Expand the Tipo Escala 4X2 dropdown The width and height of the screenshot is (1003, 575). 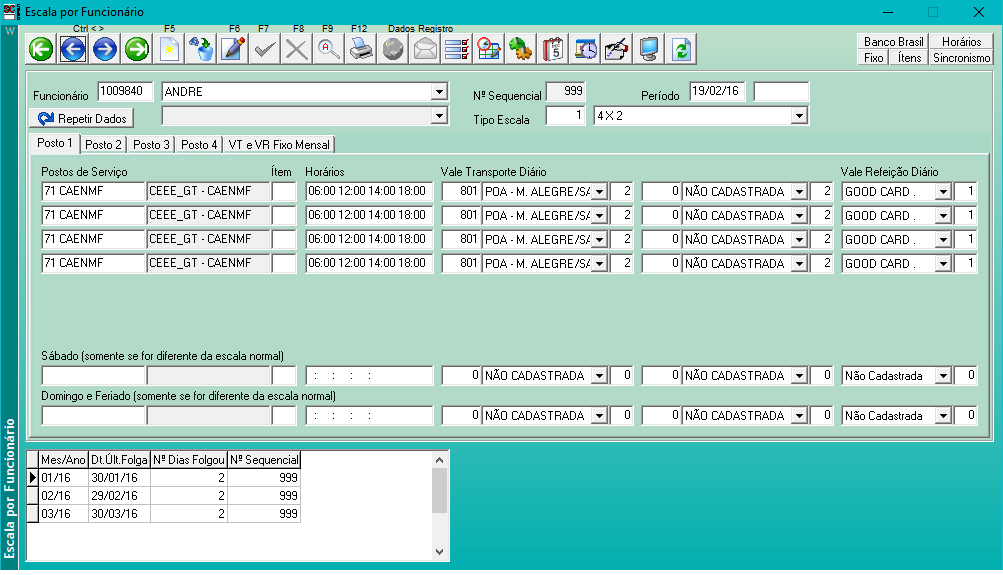[x=798, y=116]
